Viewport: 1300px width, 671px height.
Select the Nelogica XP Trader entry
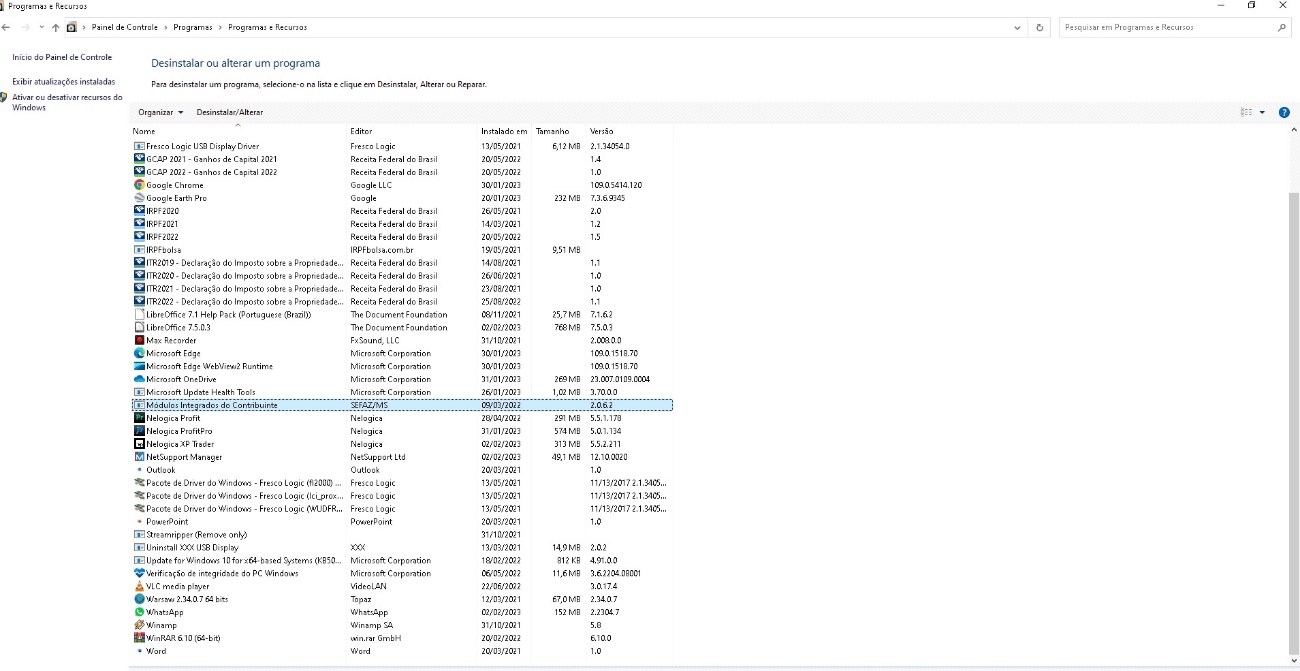click(x=402, y=444)
